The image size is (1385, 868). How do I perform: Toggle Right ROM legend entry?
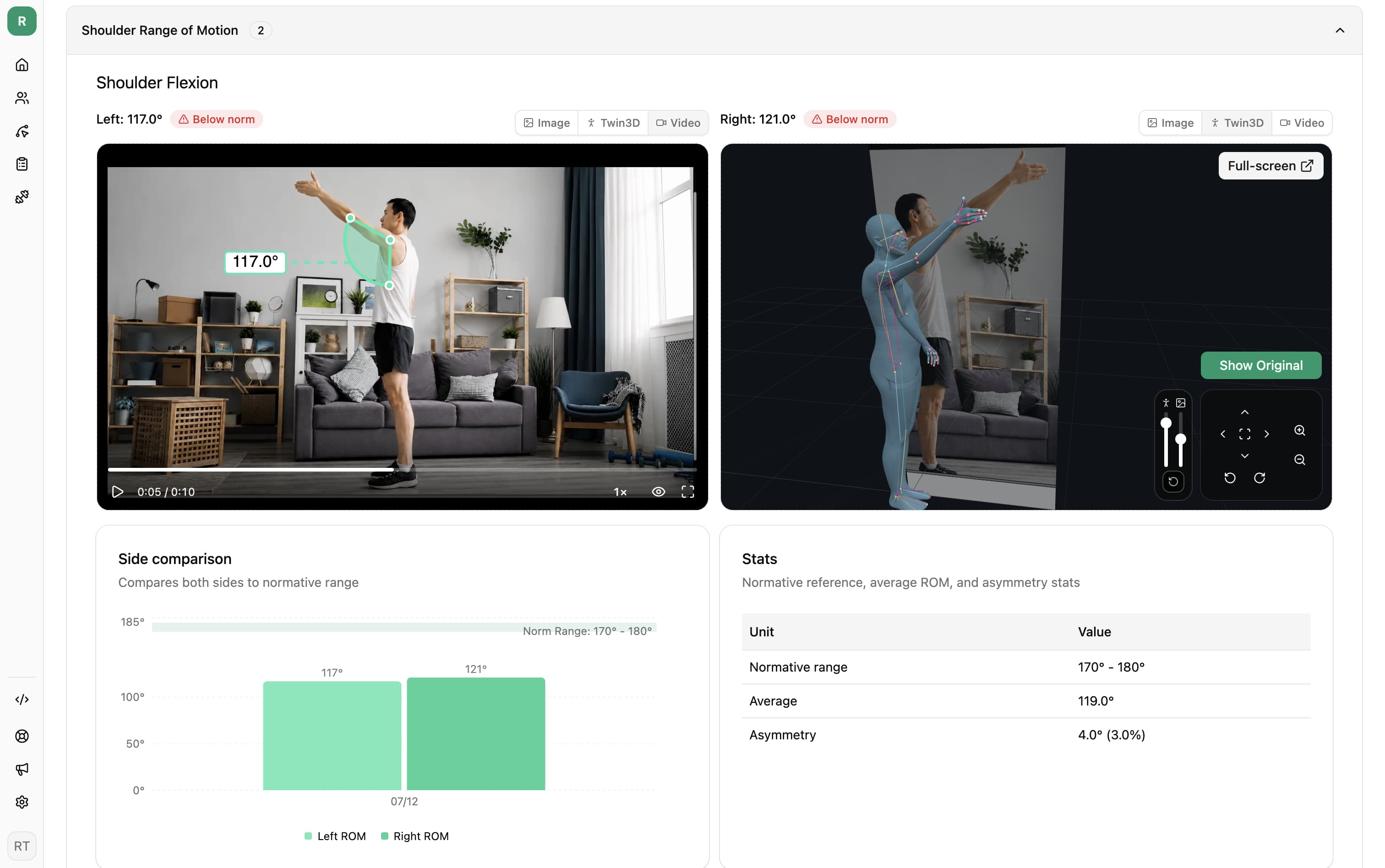pyautogui.click(x=415, y=836)
